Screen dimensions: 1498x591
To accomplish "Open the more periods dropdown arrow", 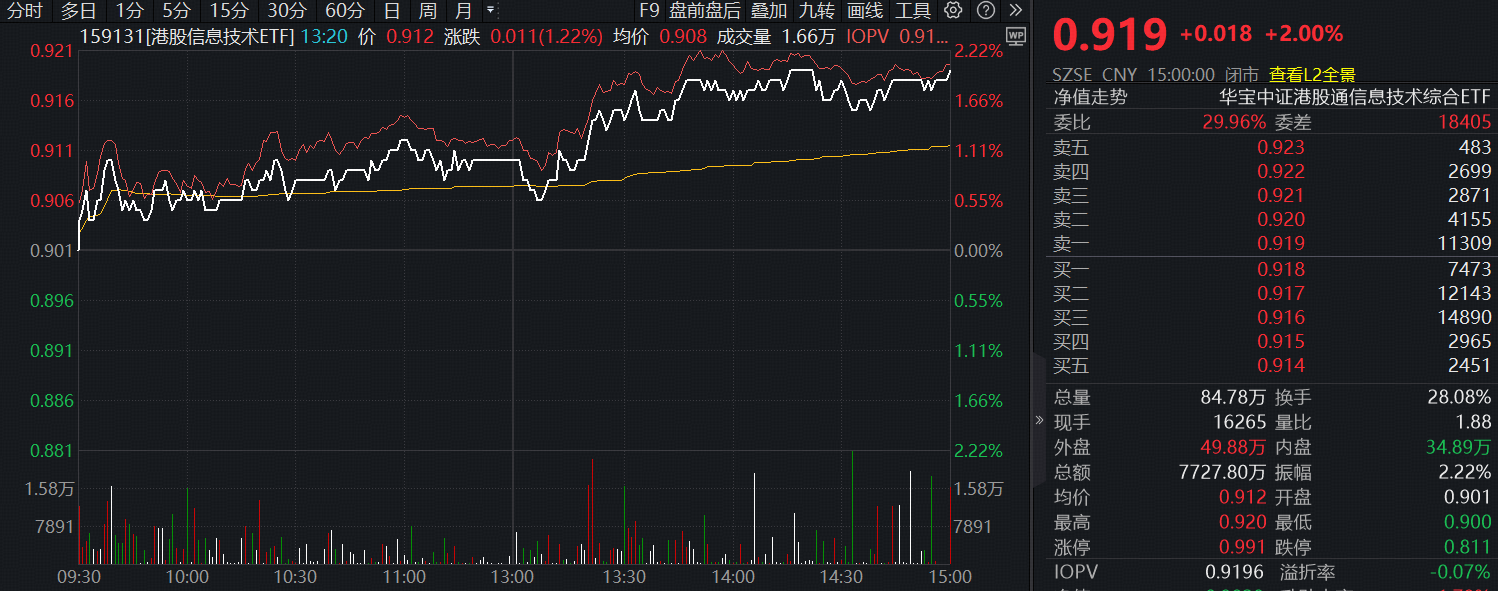I will point(489,11).
